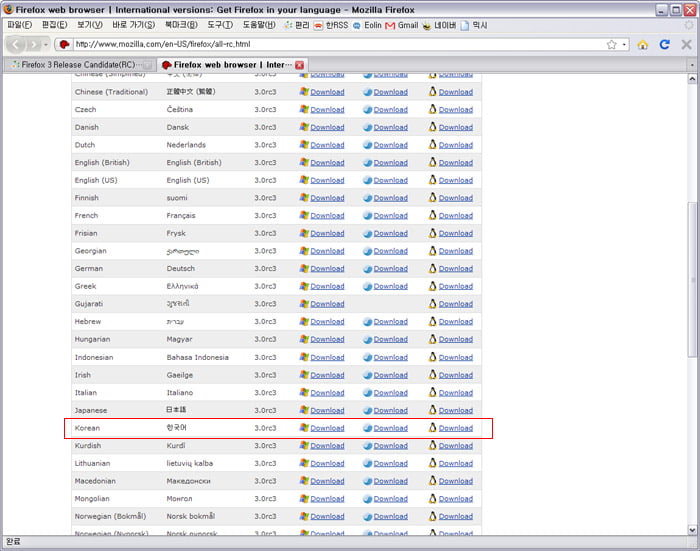This screenshot has width=700, height=551.
Task: Download Indonesian Windows version link
Action: tap(327, 357)
